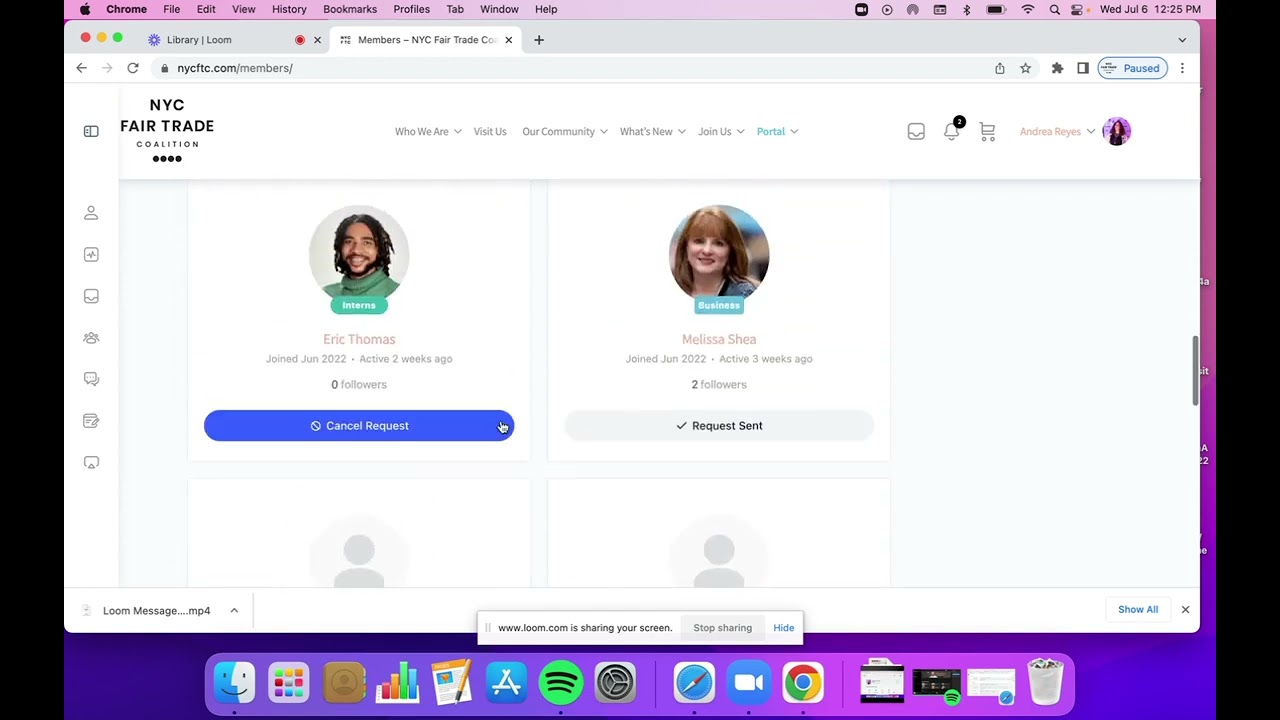Open Chrome from the dock
Image resolution: width=1280 pixels, height=720 pixels.
click(x=802, y=683)
